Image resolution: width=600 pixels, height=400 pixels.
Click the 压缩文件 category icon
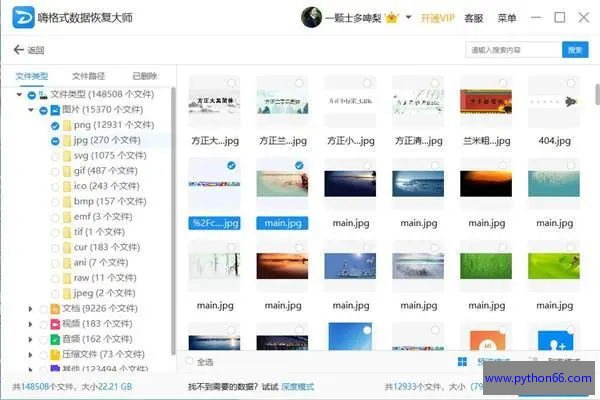[x=55, y=355]
